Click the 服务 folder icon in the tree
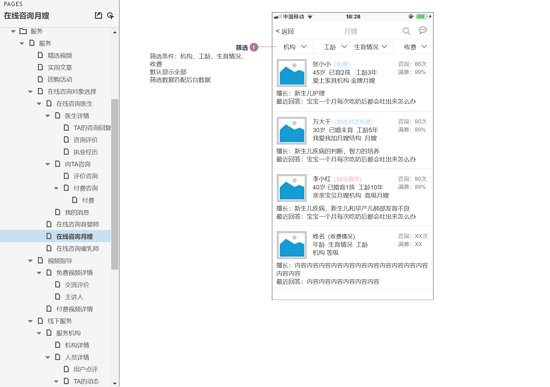Screen dimensions: 550x387 pos(23,31)
